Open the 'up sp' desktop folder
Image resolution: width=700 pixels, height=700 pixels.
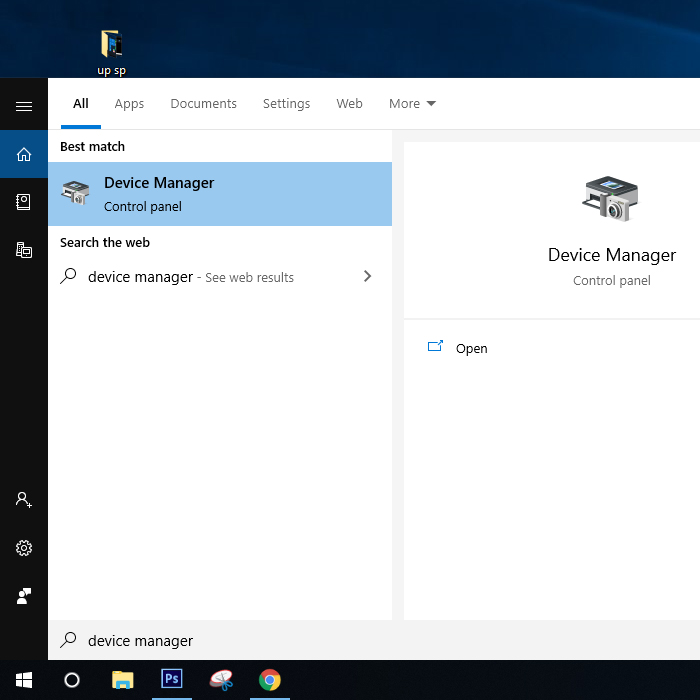click(x=111, y=52)
